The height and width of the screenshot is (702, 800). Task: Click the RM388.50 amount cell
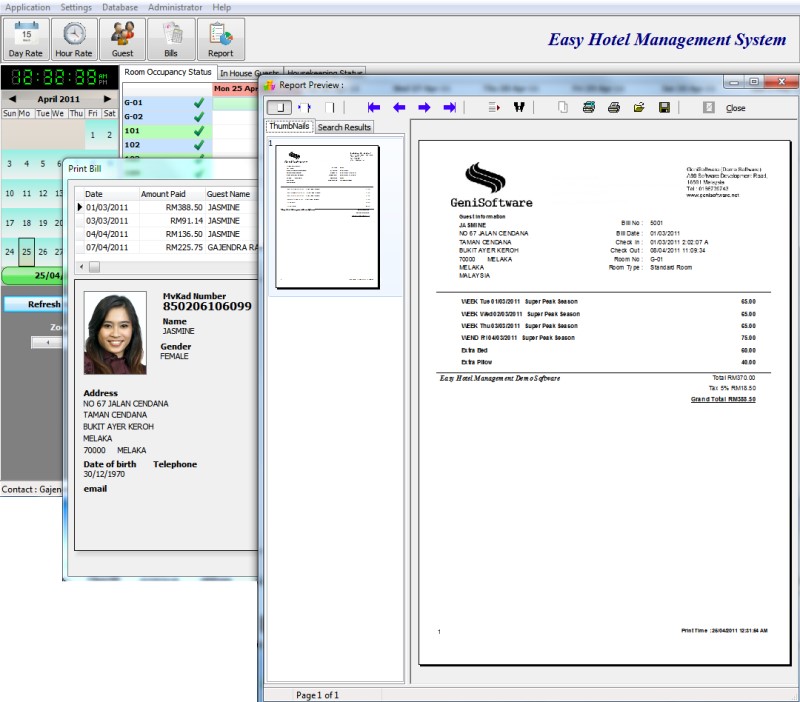click(x=172, y=207)
